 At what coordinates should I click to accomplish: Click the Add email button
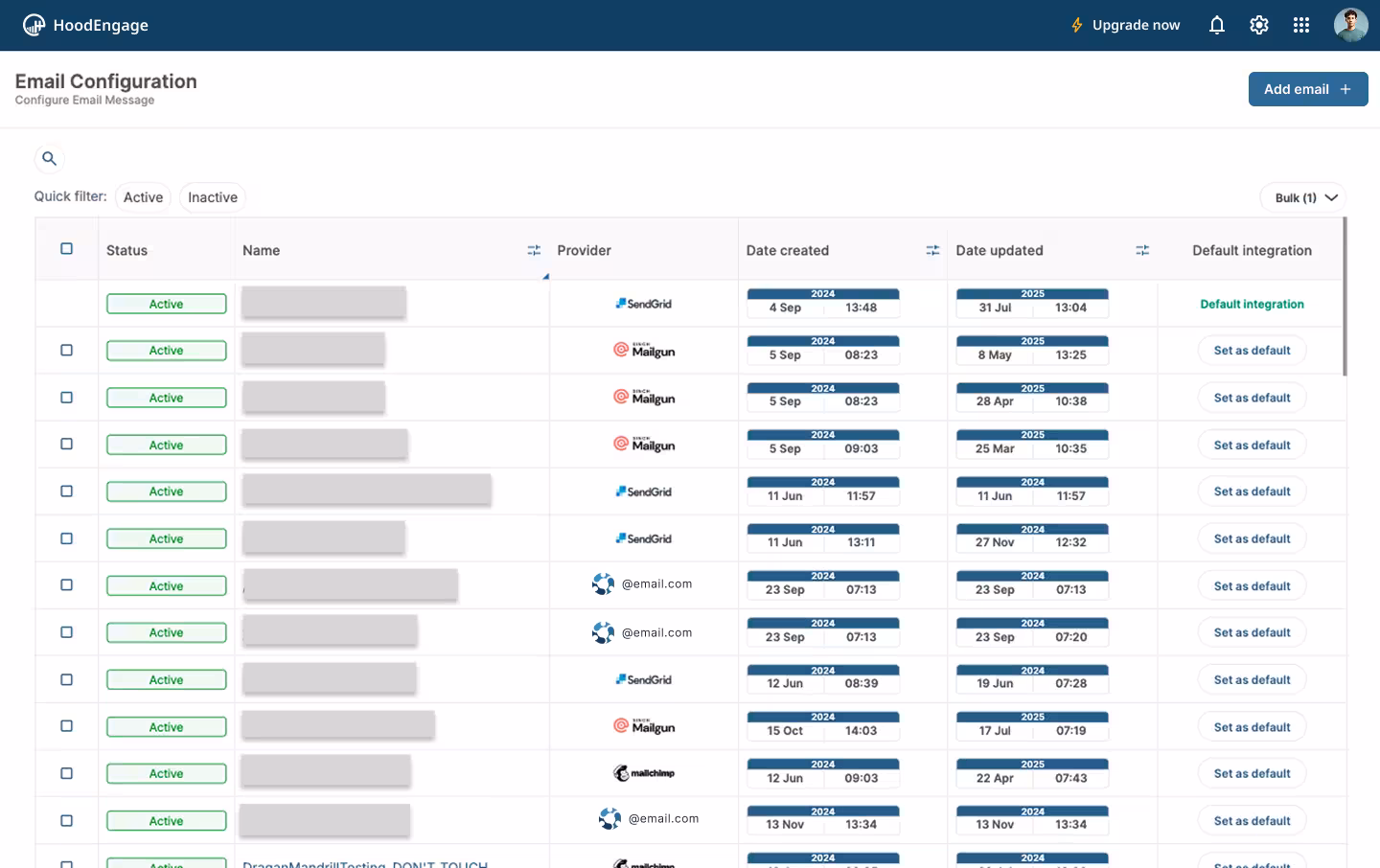(1308, 88)
